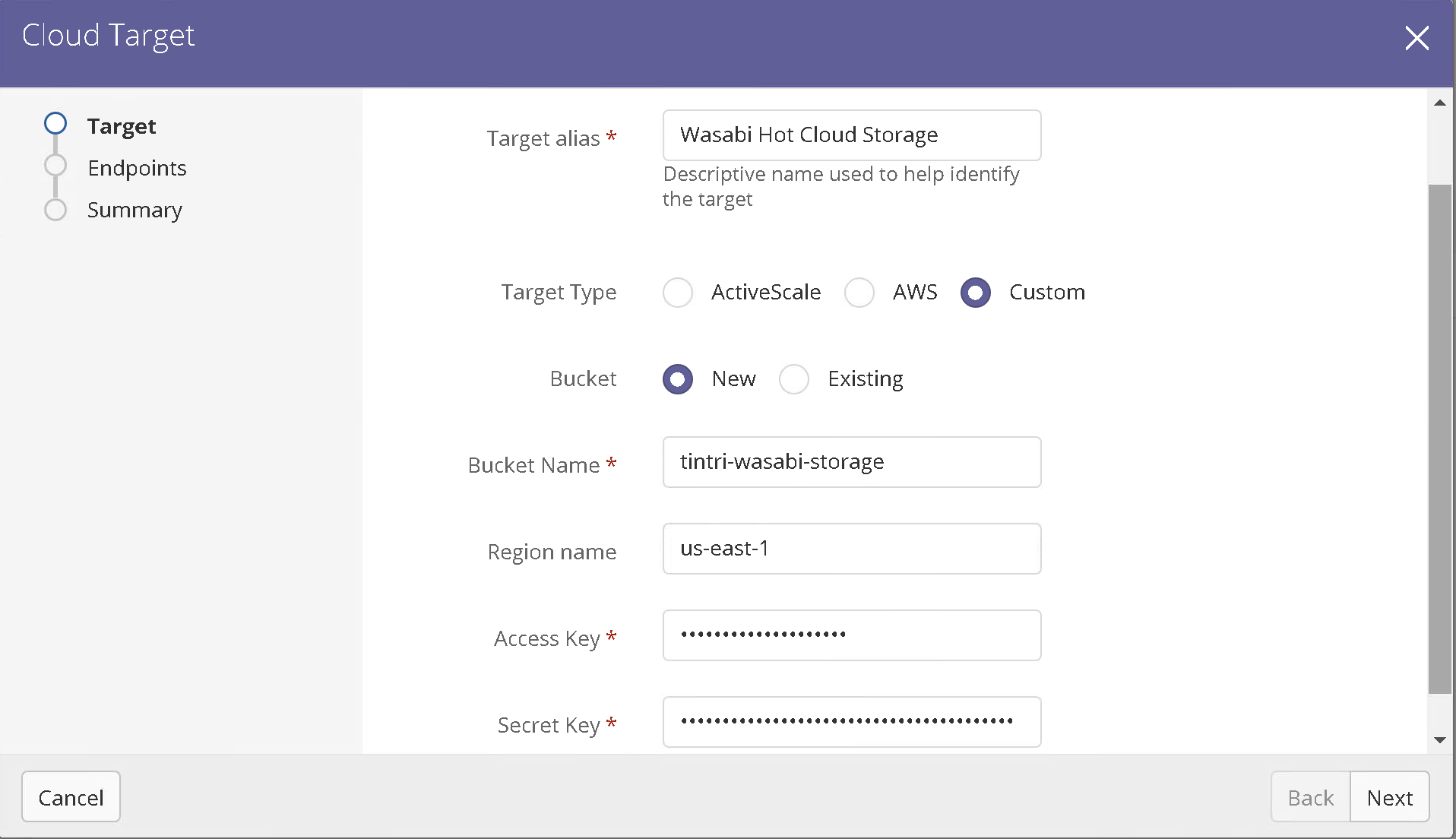Click the 'ActiveScale' option label

tap(766, 293)
